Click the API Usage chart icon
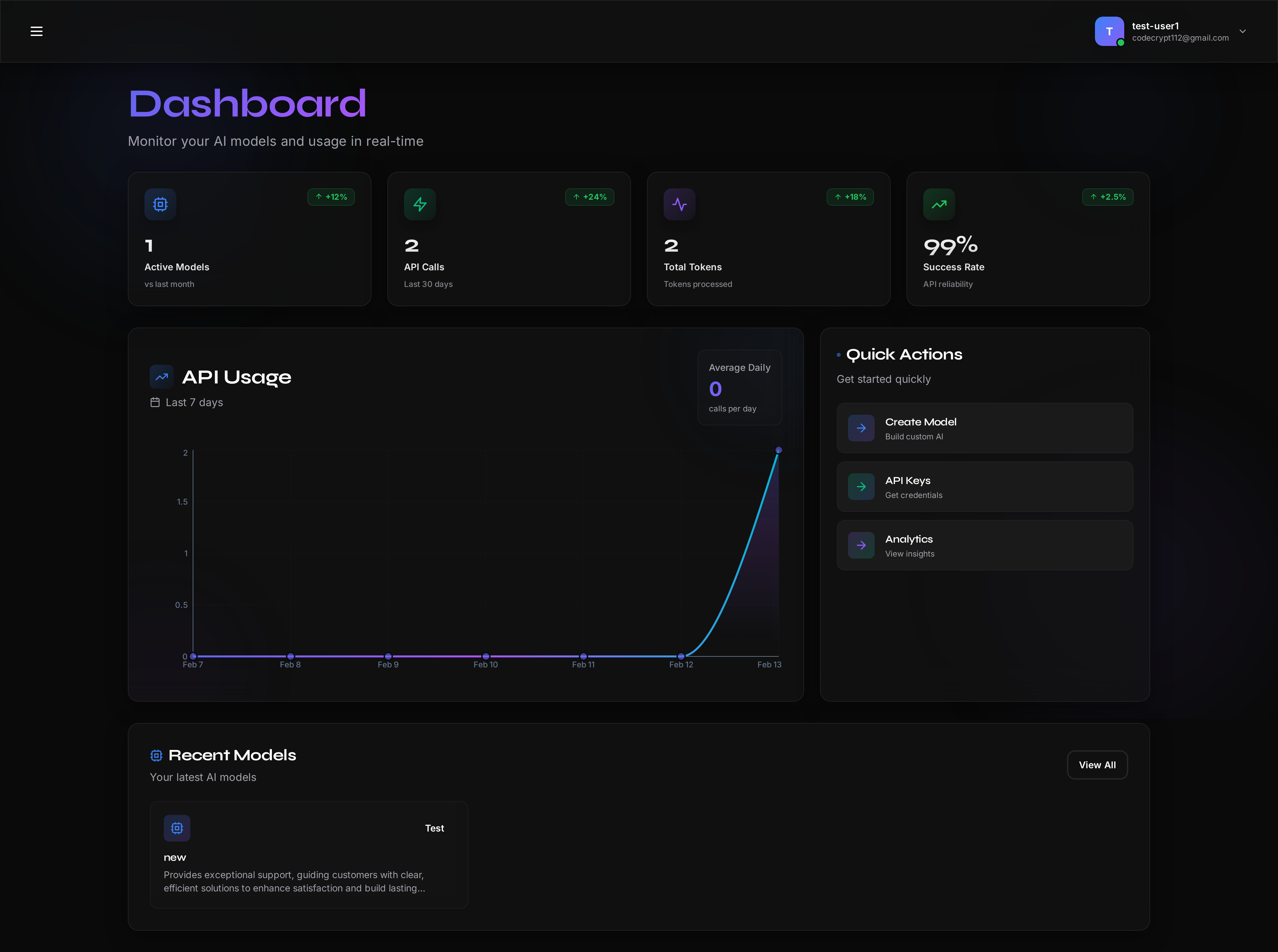Screen dimensions: 1278x952 pyautogui.click(x=161, y=377)
